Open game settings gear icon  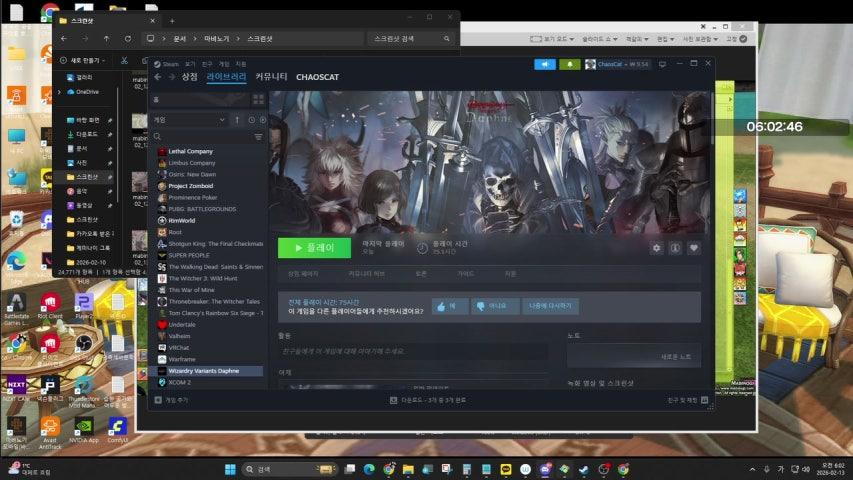click(656, 248)
